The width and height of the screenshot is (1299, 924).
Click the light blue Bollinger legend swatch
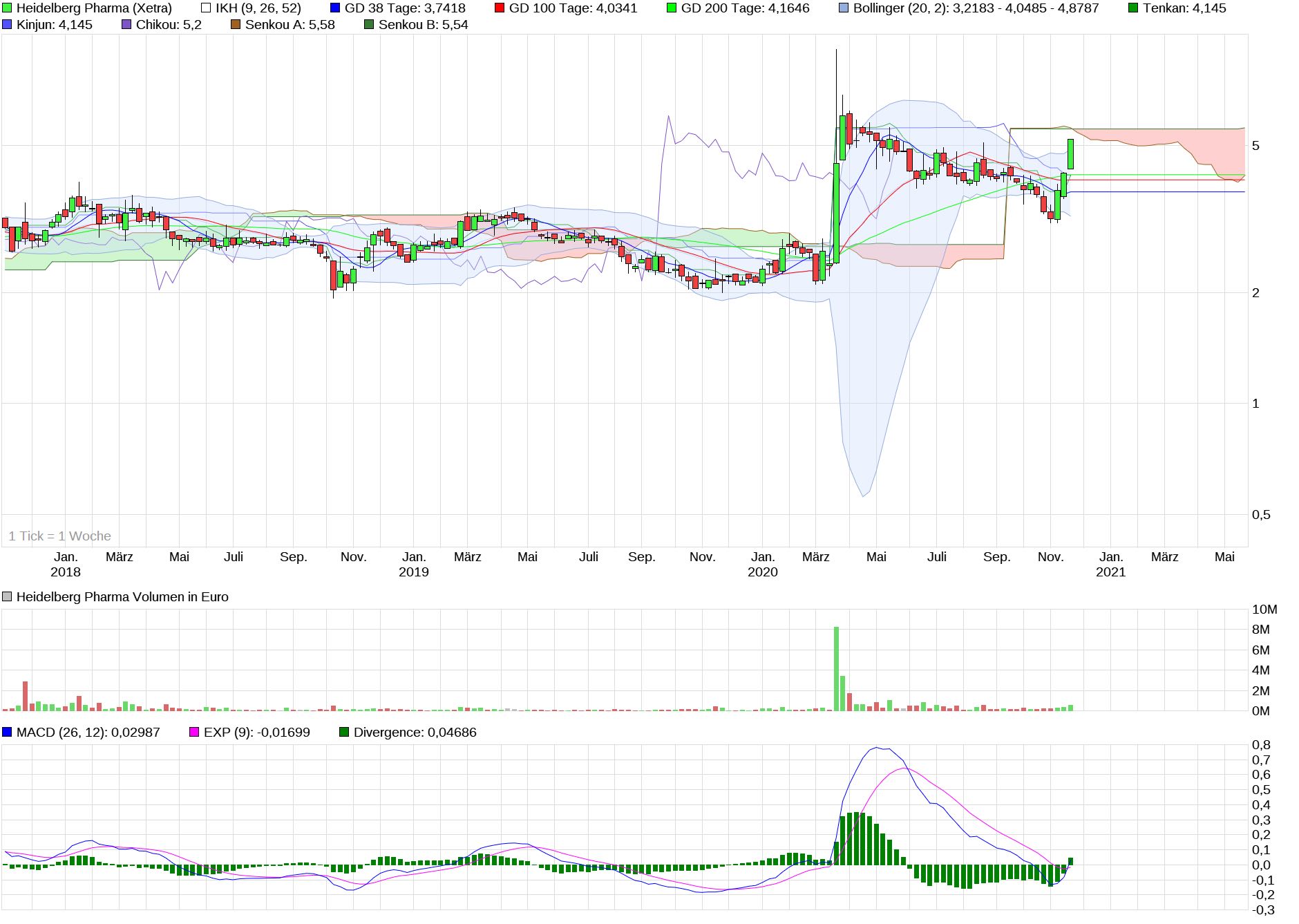click(x=844, y=8)
